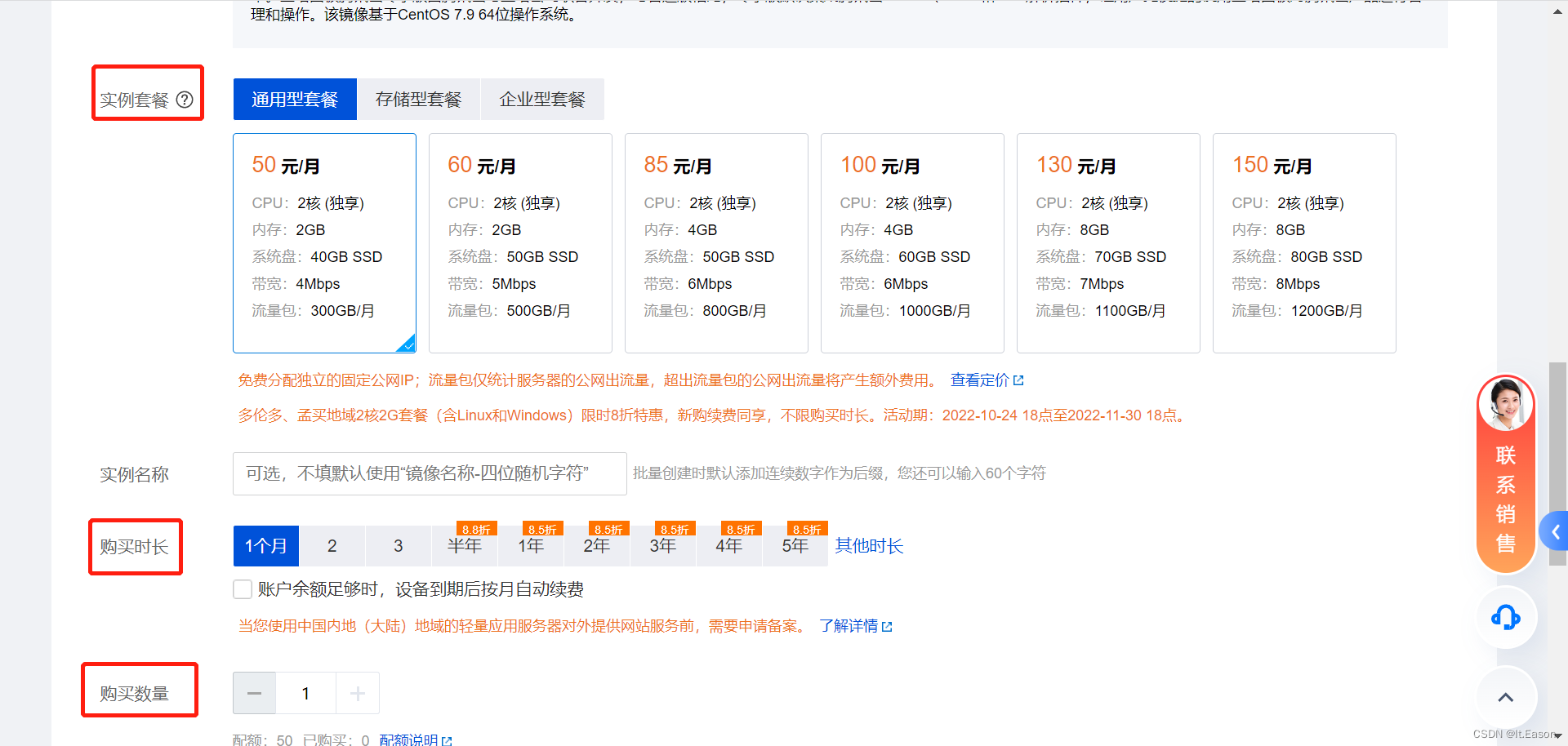
Task: Choose the 100 元/月 plan card
Action: (912, 243)
